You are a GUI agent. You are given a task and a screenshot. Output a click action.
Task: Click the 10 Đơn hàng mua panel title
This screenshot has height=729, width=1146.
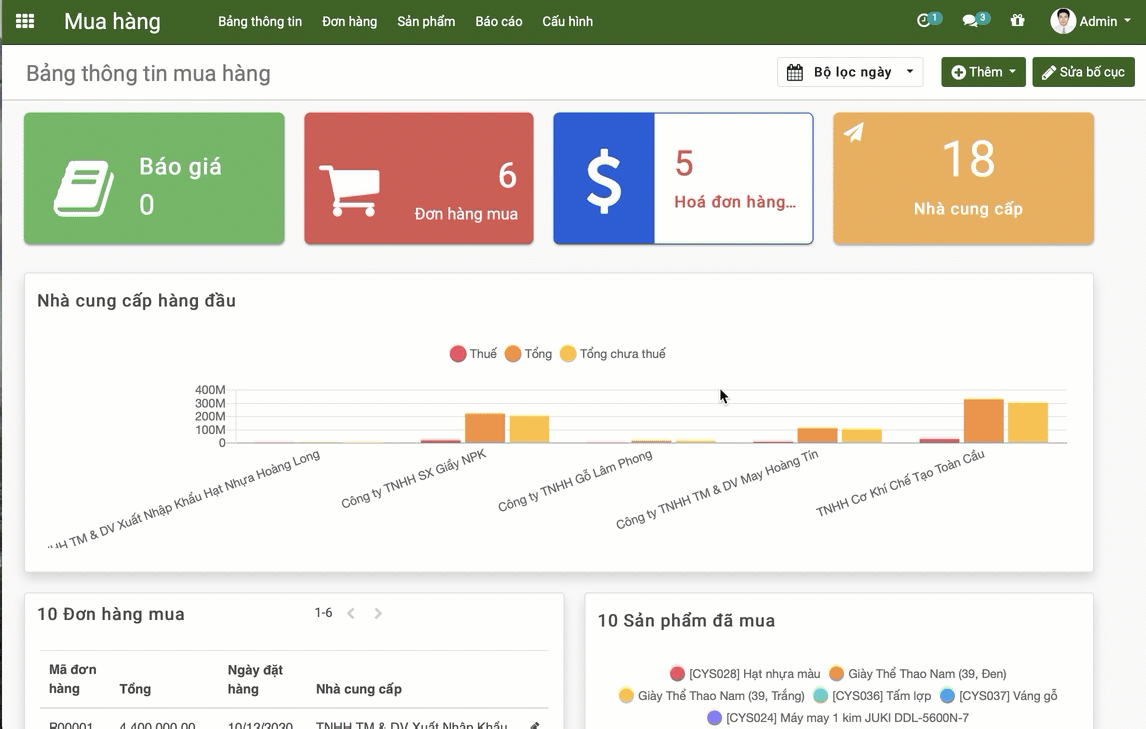coord(111,614)
